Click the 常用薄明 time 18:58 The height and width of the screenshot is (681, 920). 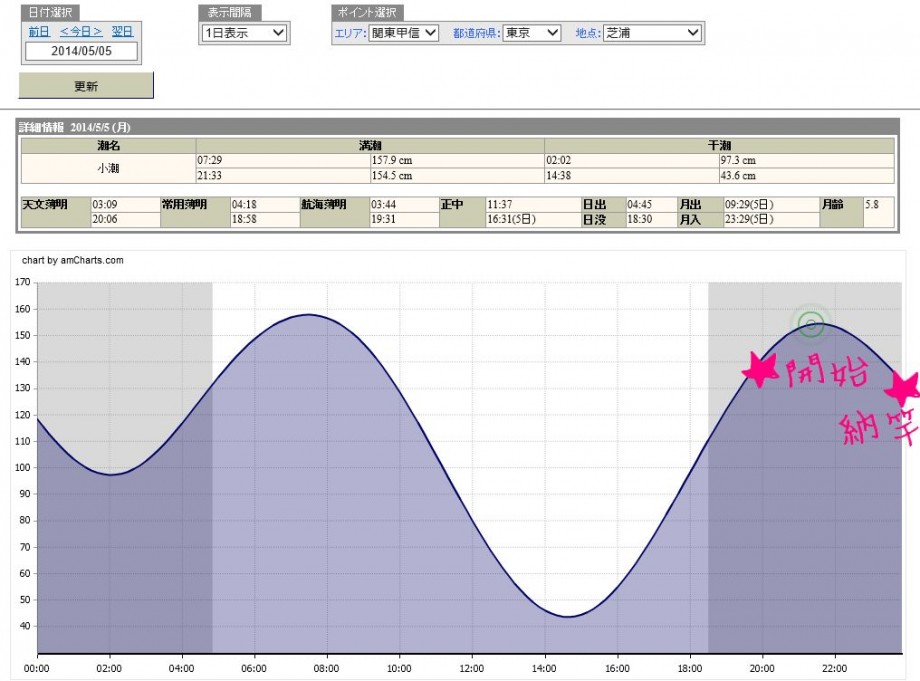[244, 219]
